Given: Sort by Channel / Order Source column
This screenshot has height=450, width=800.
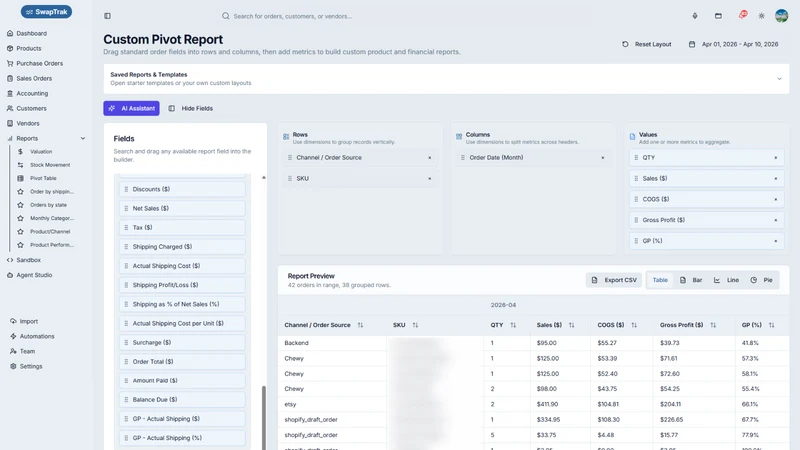Looking at the screenshot, I should click(x=360, y=325).
